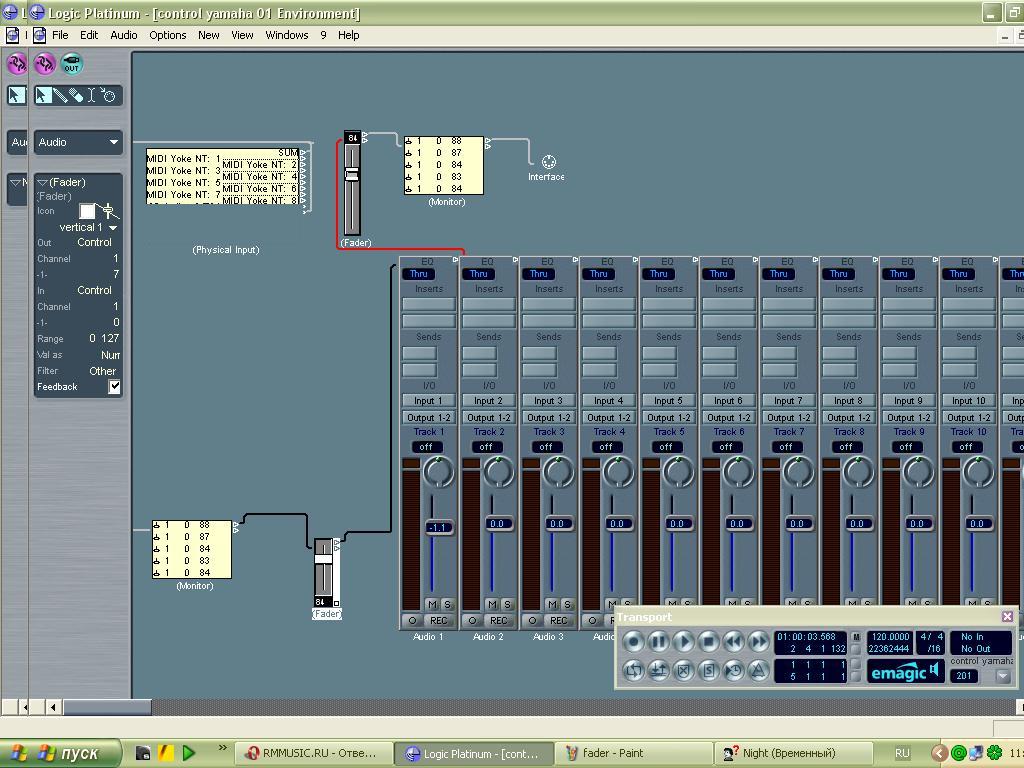Toggle the Feedback checkbox
This screenshot has width=1024, height=768.
tap(114, 387)
